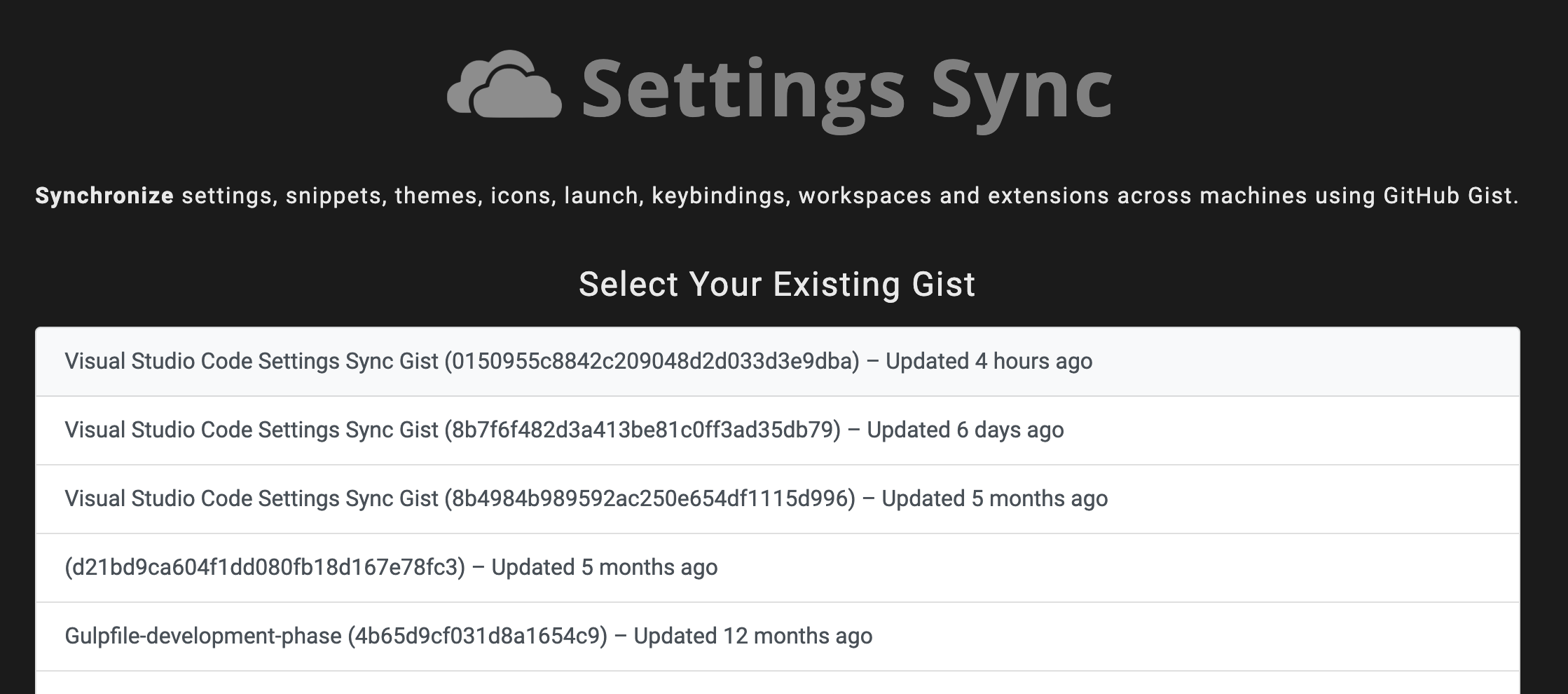Viewport: 1568px width, 694px height.
Task: Click the "Updated 12 months ago" text
Action: pyautogui.click(x=752, y=637)
